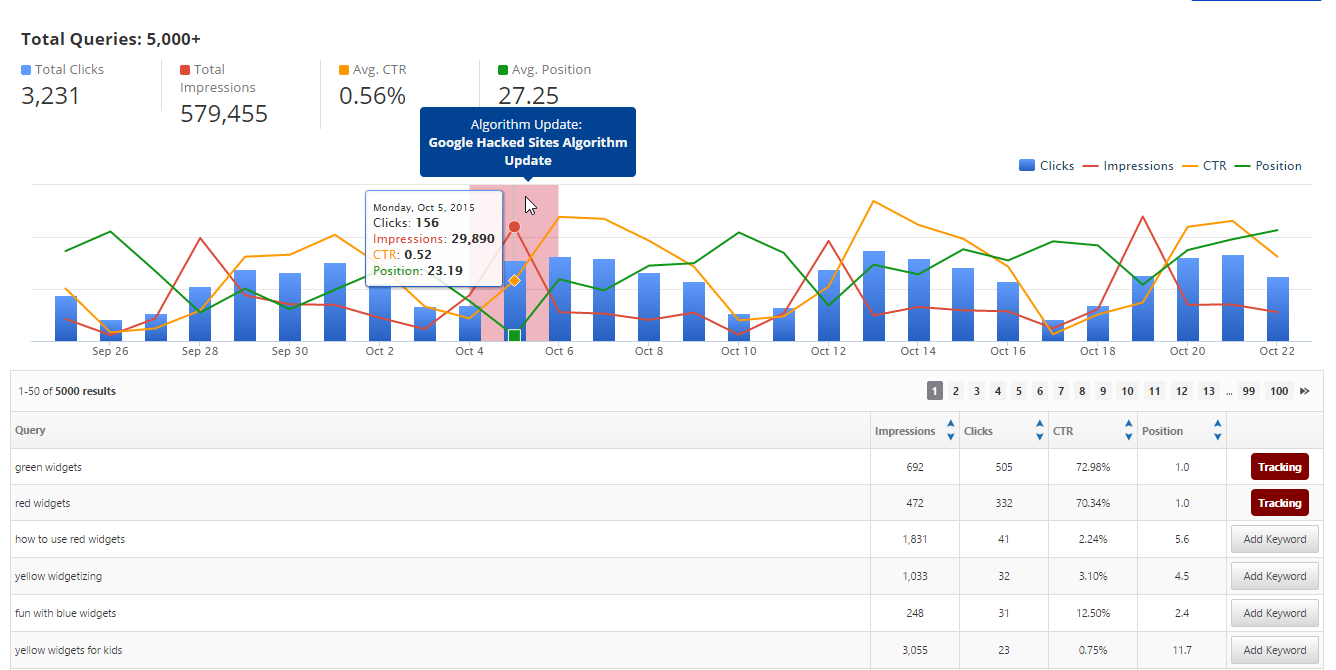1336x670 pixels.
Task: Click red Impressions data point on Oct 5
Action: click(514, 227)
